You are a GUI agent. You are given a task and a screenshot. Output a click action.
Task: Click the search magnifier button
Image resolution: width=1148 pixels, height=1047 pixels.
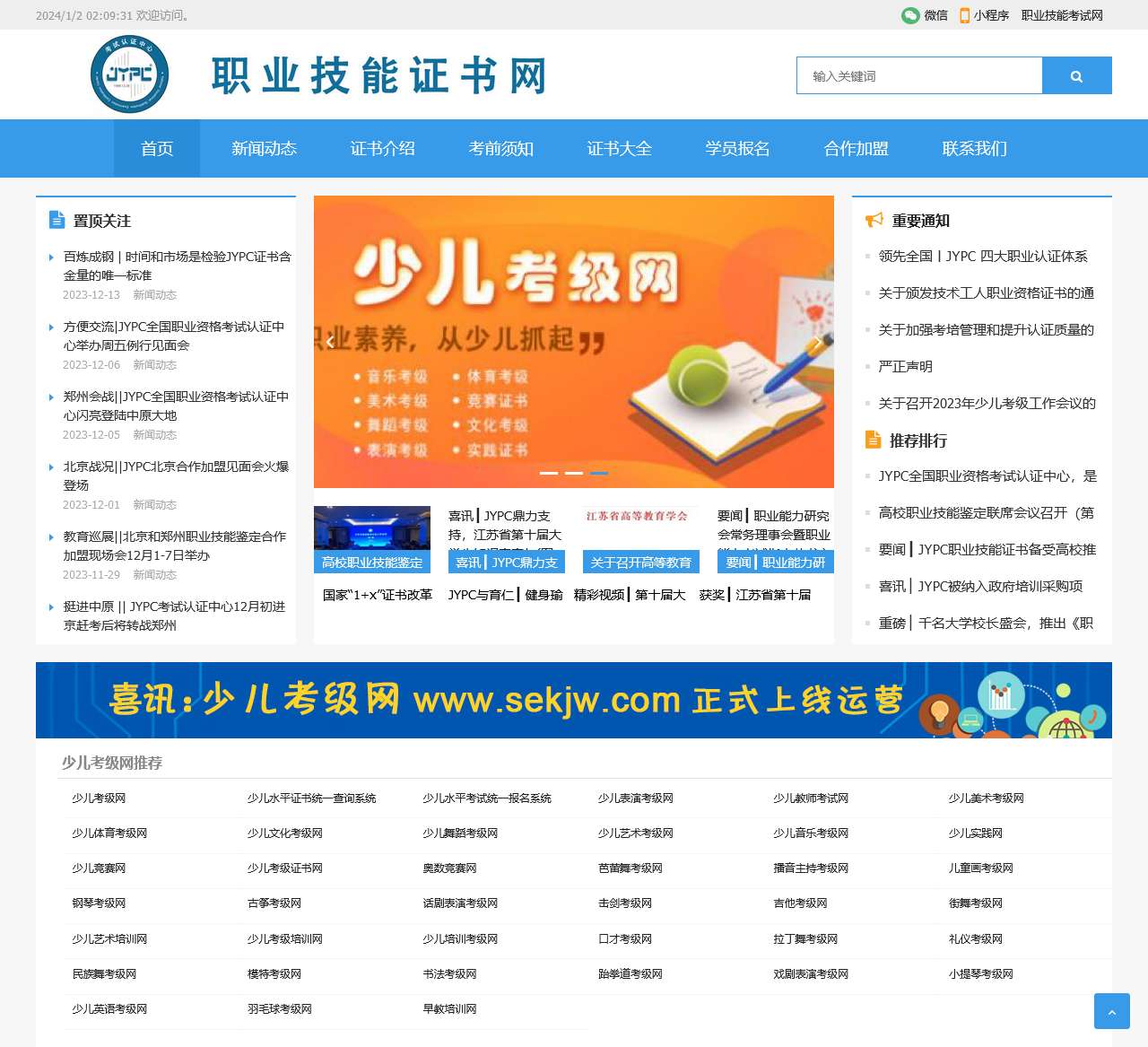(1076, 76)
